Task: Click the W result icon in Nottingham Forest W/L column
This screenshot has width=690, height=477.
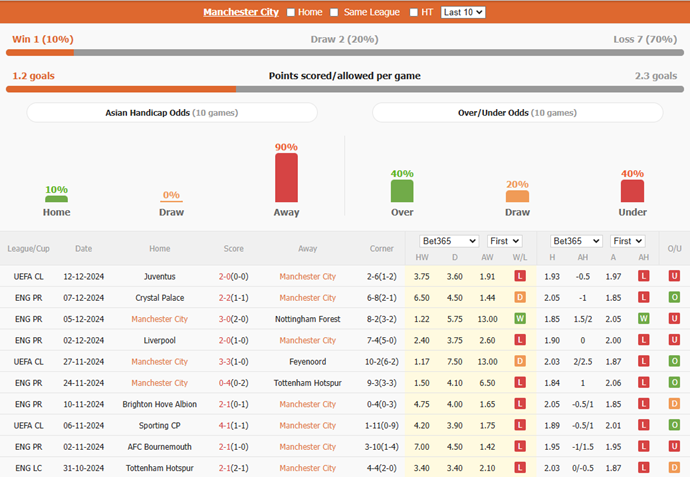Action: [520, 319]
